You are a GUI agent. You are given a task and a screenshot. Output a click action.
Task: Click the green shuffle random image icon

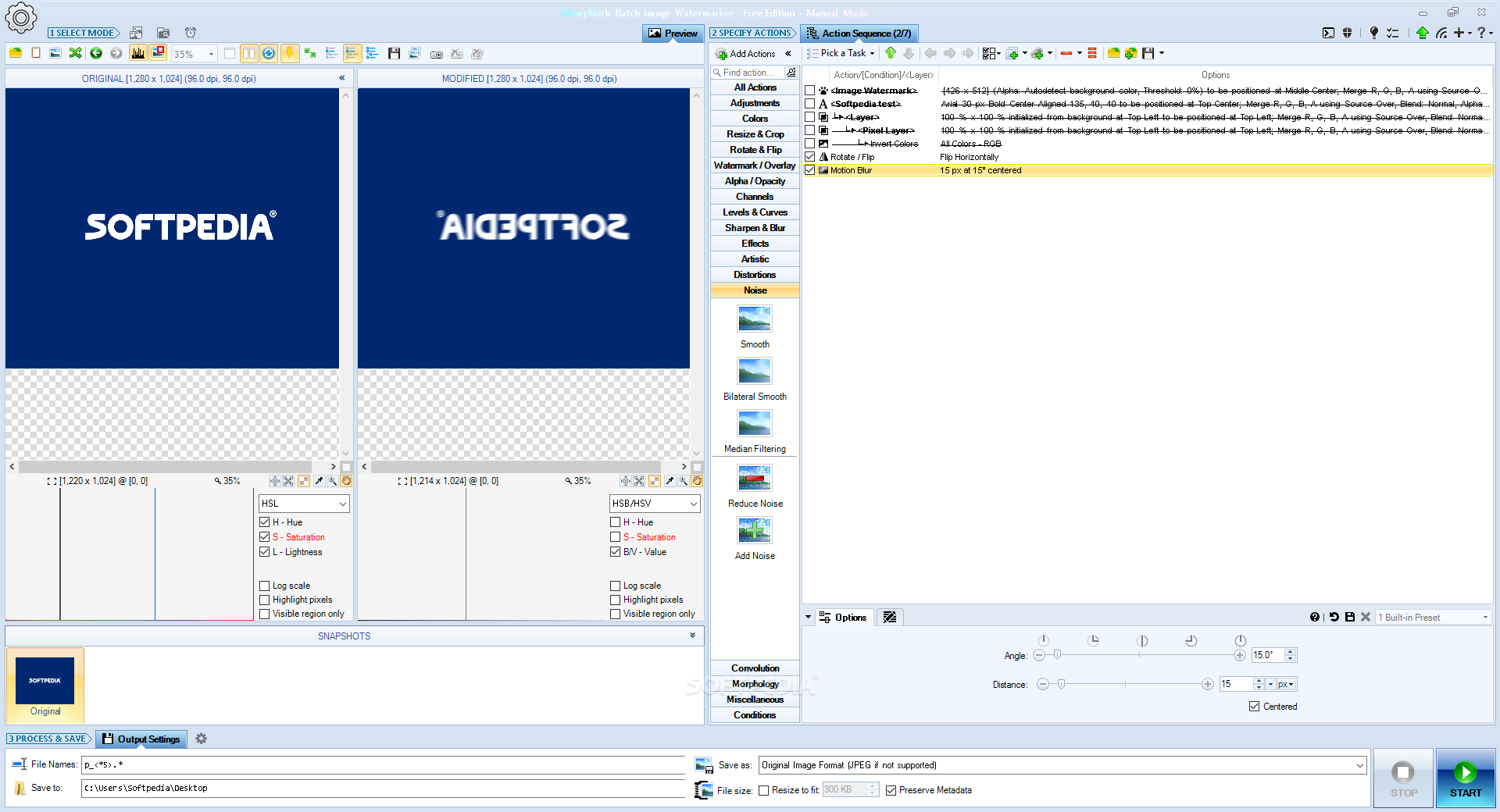point(76,53)
